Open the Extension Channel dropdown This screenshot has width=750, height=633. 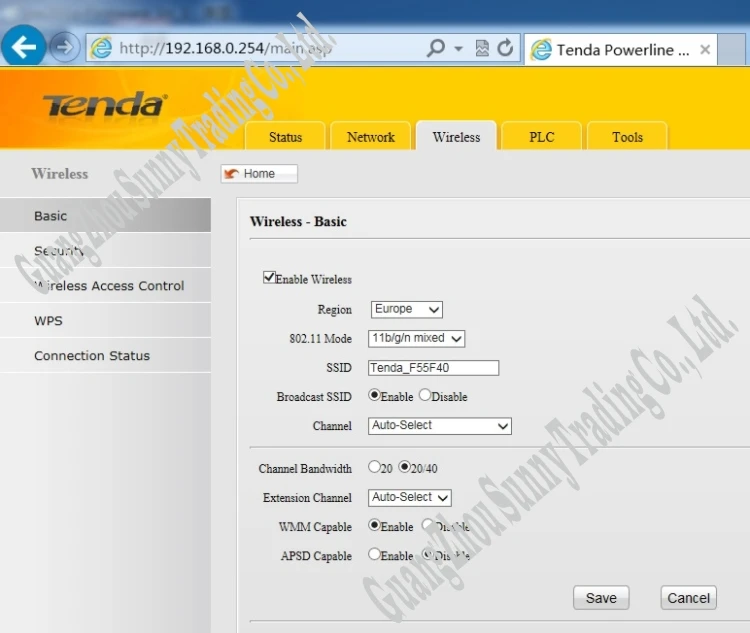[x=409, y=498]
